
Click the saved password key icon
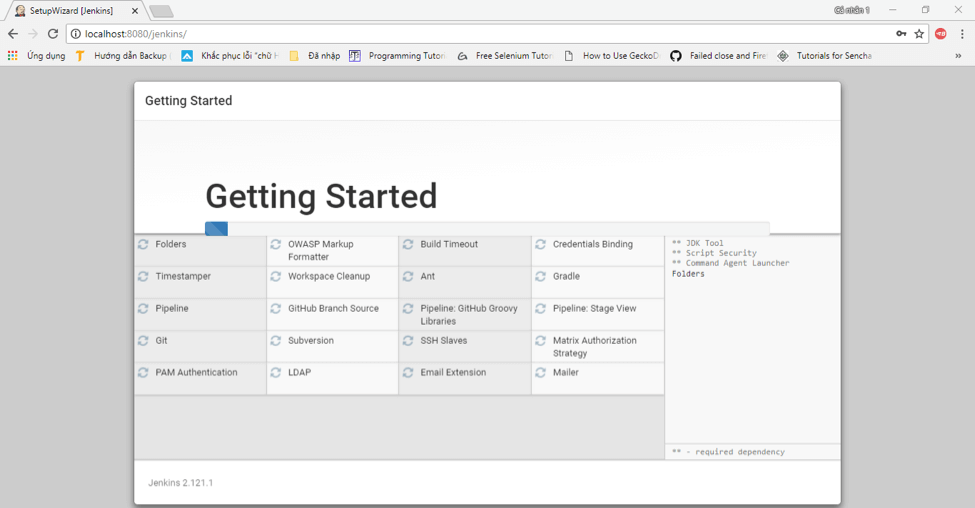[x=901, y=34]
